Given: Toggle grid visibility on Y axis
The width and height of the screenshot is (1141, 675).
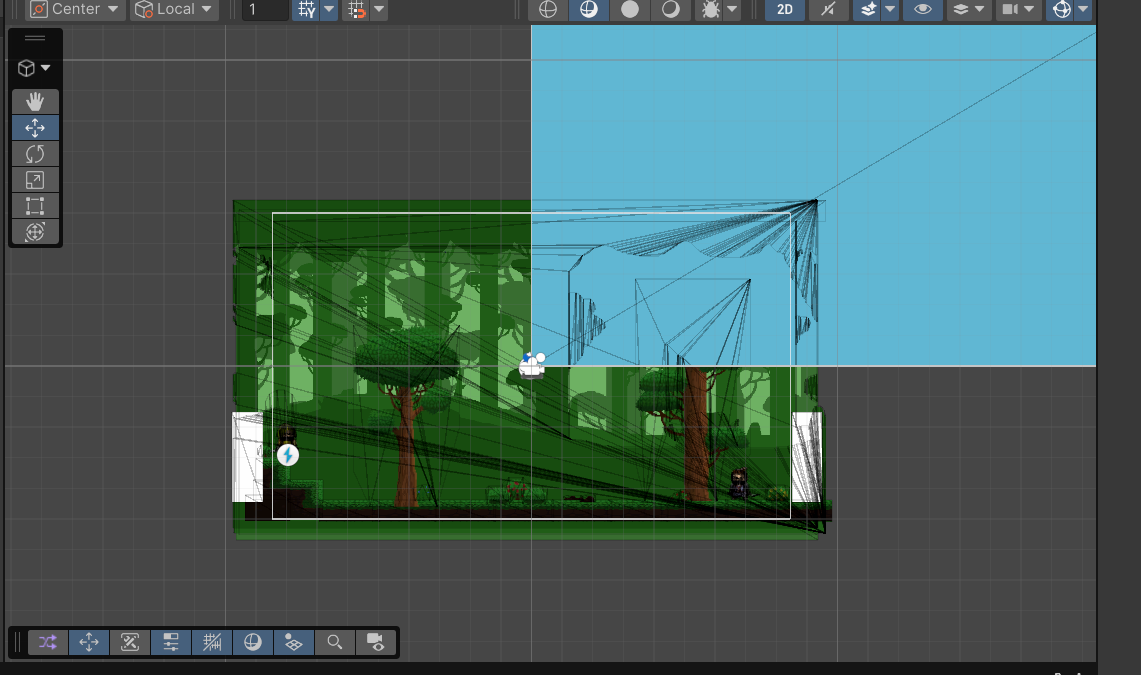Looking at the screenshot, I should point(306,9).
